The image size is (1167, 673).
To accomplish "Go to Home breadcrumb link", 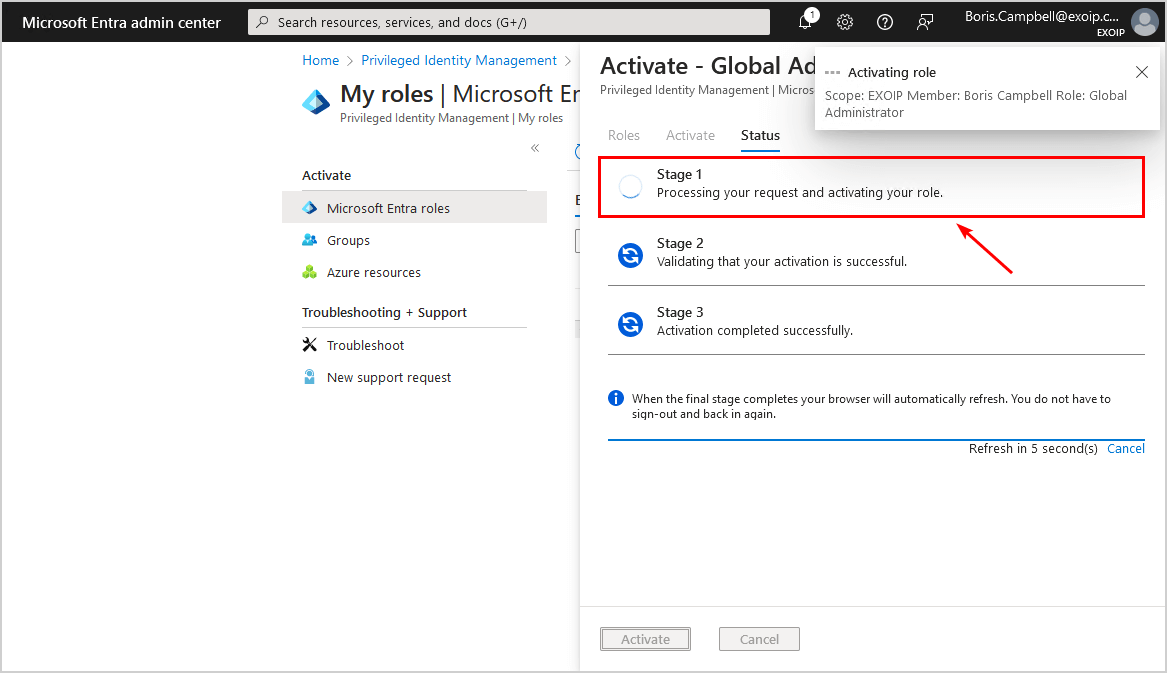I will pyautogui.click(x=320, y=60).
